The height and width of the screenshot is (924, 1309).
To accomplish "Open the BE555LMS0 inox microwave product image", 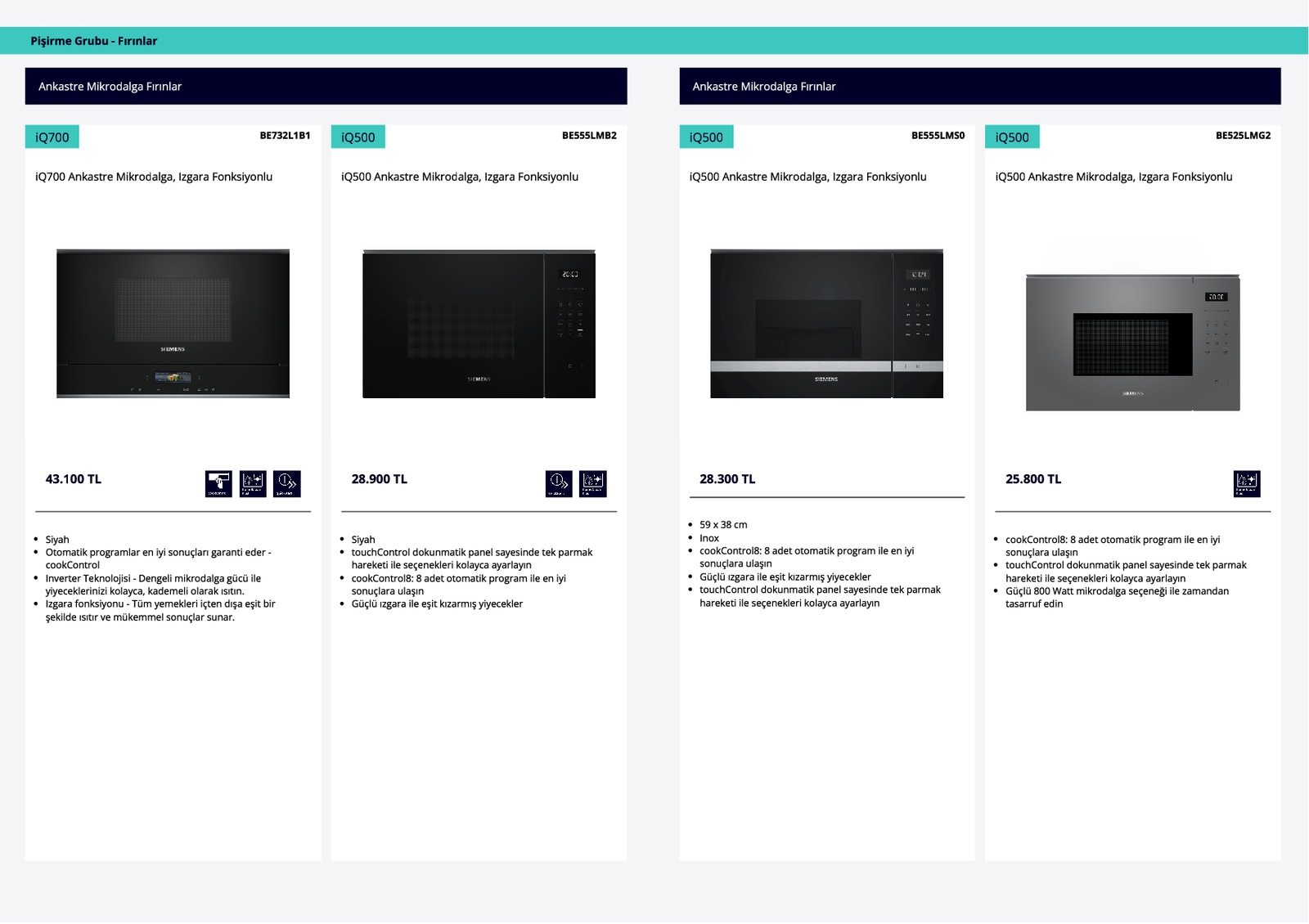I will click(x=826, y=324).
